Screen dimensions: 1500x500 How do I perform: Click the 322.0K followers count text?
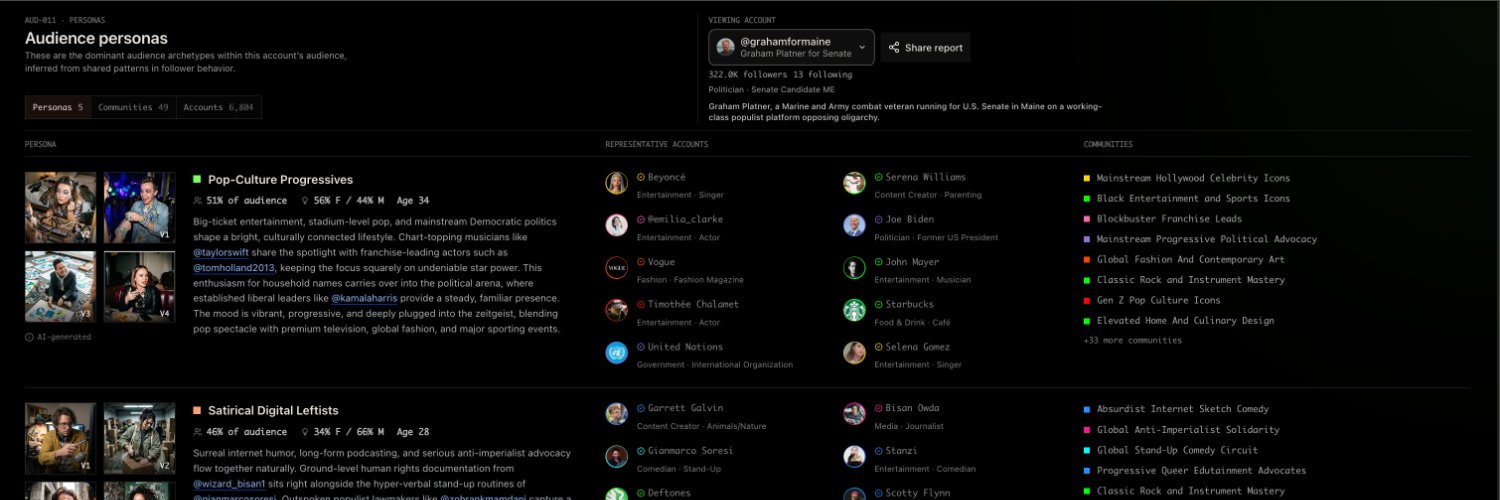coord(749,75)
